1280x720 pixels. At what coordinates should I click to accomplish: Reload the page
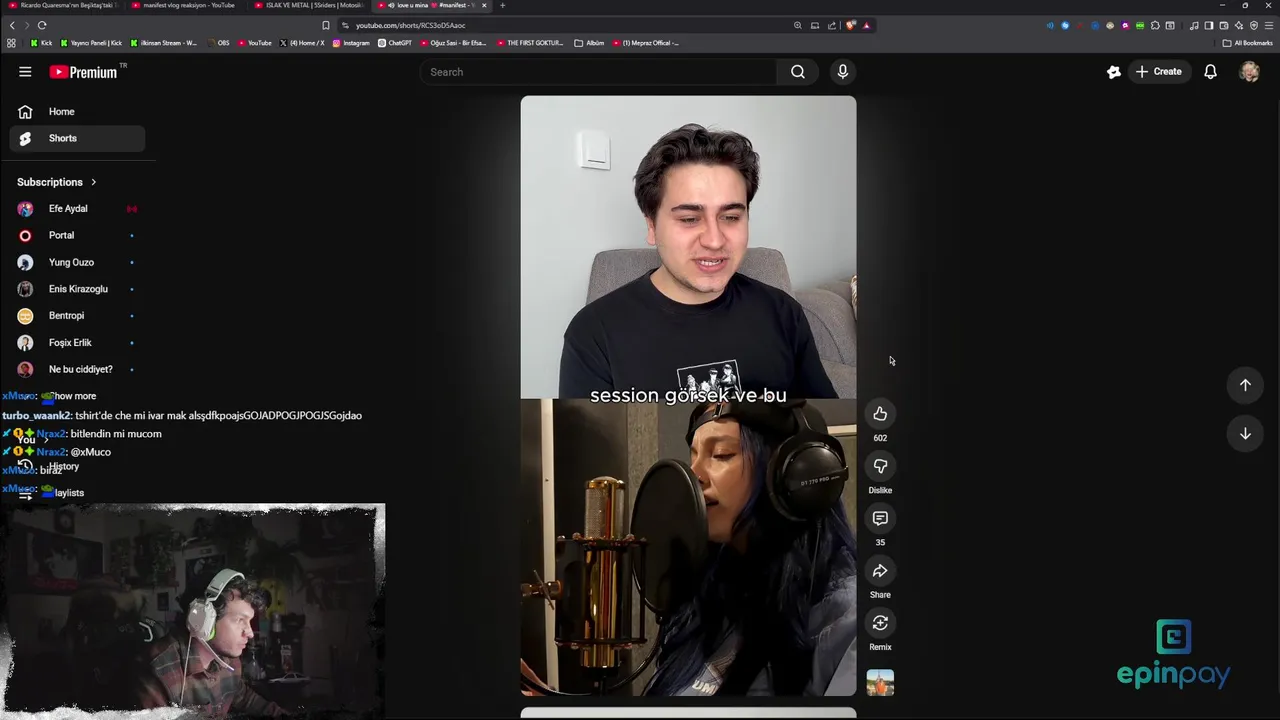42,25
